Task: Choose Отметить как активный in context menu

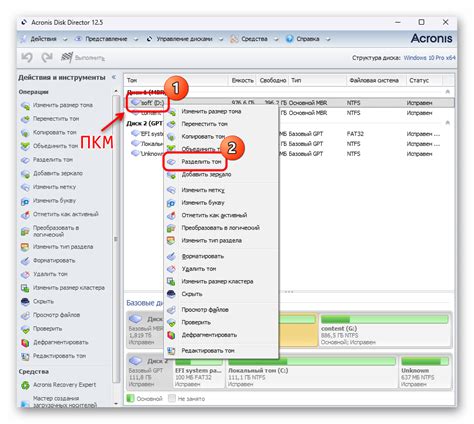Action: [221, 215]
